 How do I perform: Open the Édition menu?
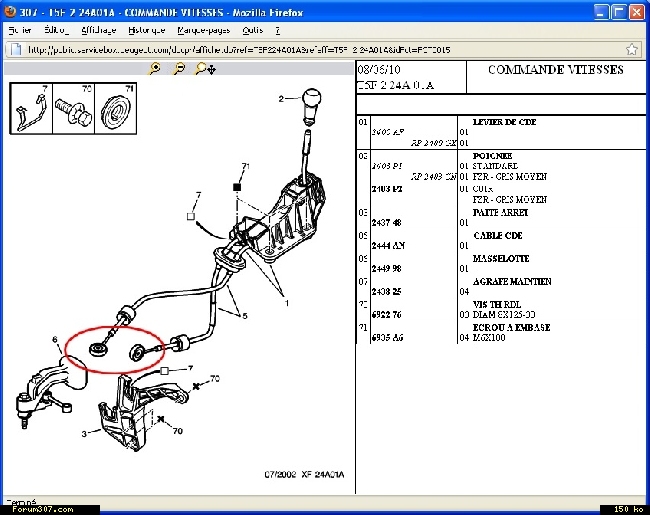[x=56, y=30]
